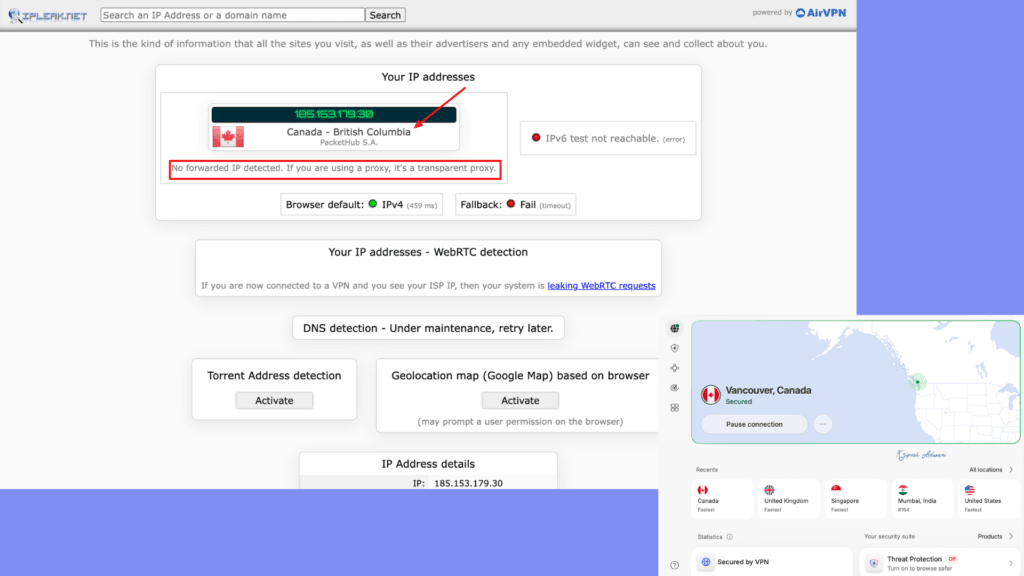1024x576 pixels.
Task: Click the Vancouver, Canada location title
Action: pos(769,390)
